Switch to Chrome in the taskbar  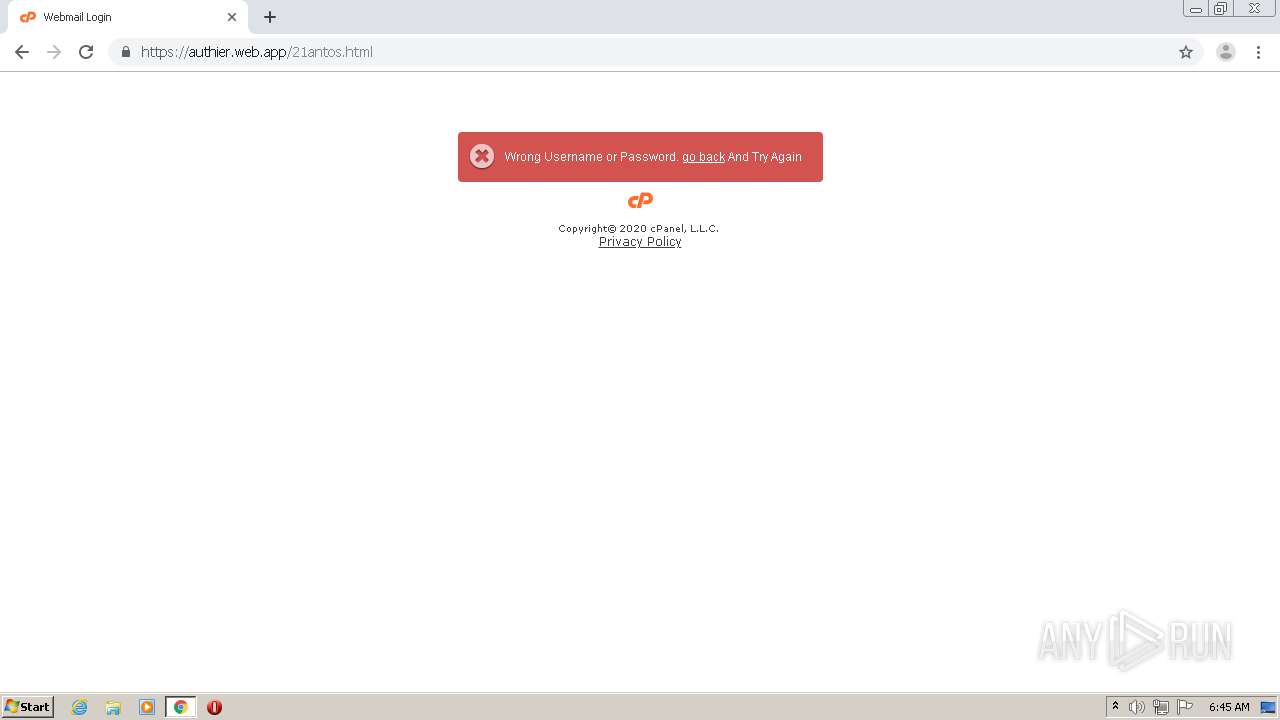pos(181,707)
